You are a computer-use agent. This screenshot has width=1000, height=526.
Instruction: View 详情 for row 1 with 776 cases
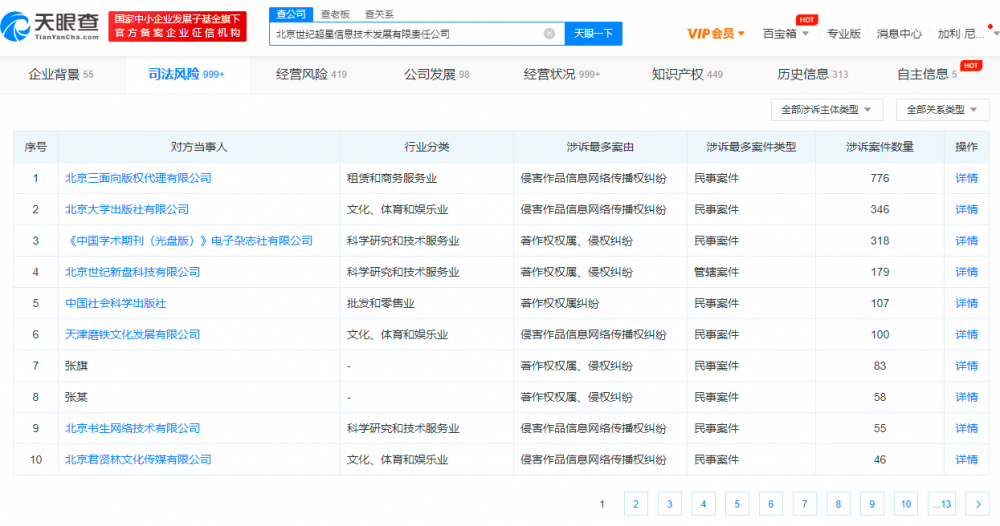coord(966,179)
